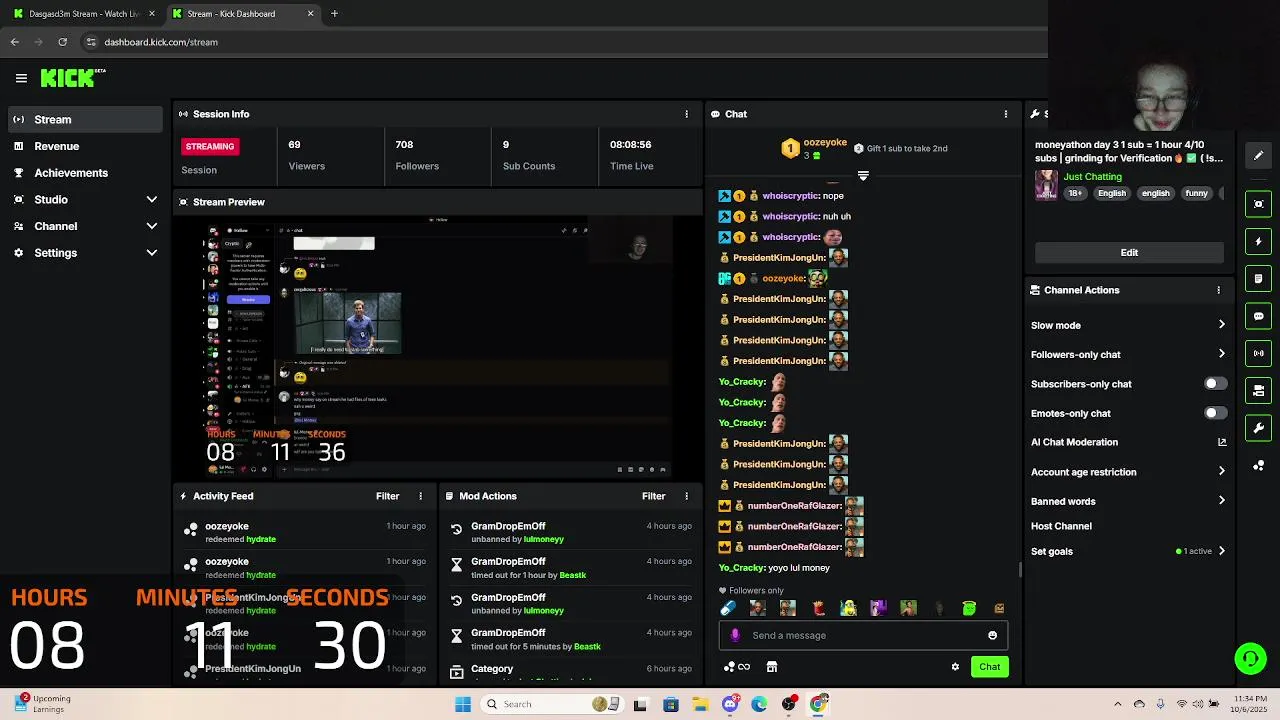This screenshot has height=720, width=1280.
Task: Click the pencil edit icon in sidebar
Action: tap(1259, 155)
